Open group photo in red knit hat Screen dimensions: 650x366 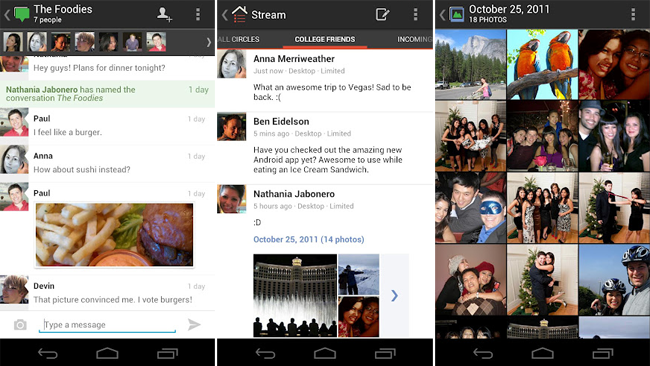click(x=471, y=280)
